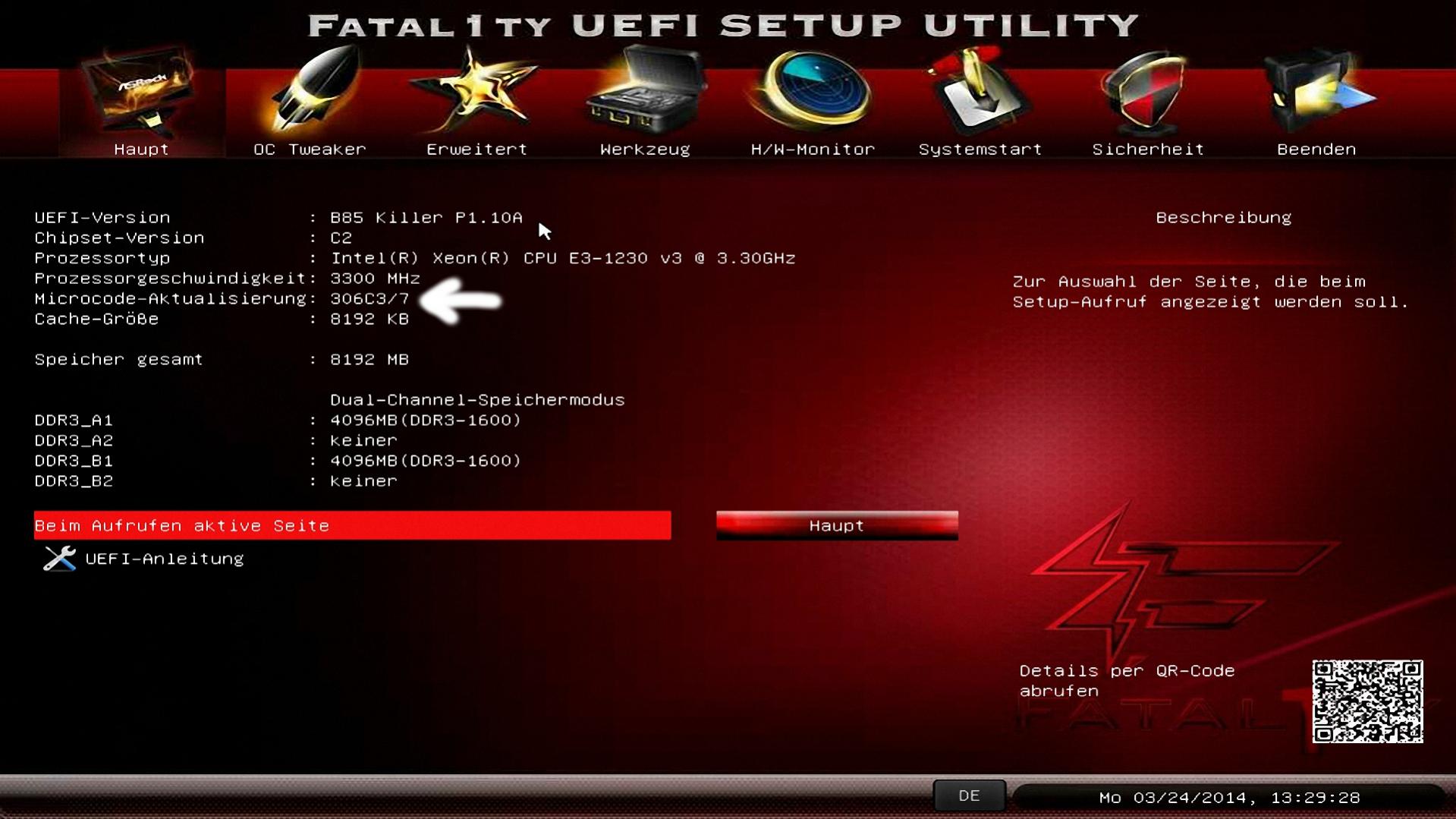Click the DDR3_B1 label
Screen dimensions: 1456x819
click(74, 461)
